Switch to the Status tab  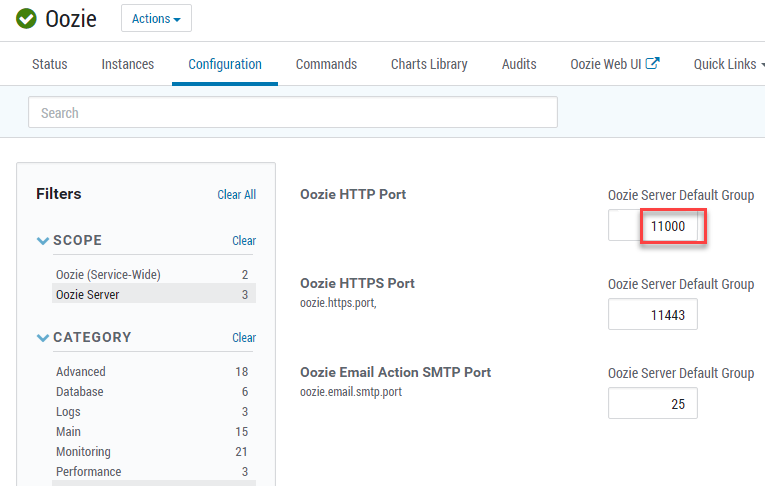pyautogui.click(x=50, y=64)
